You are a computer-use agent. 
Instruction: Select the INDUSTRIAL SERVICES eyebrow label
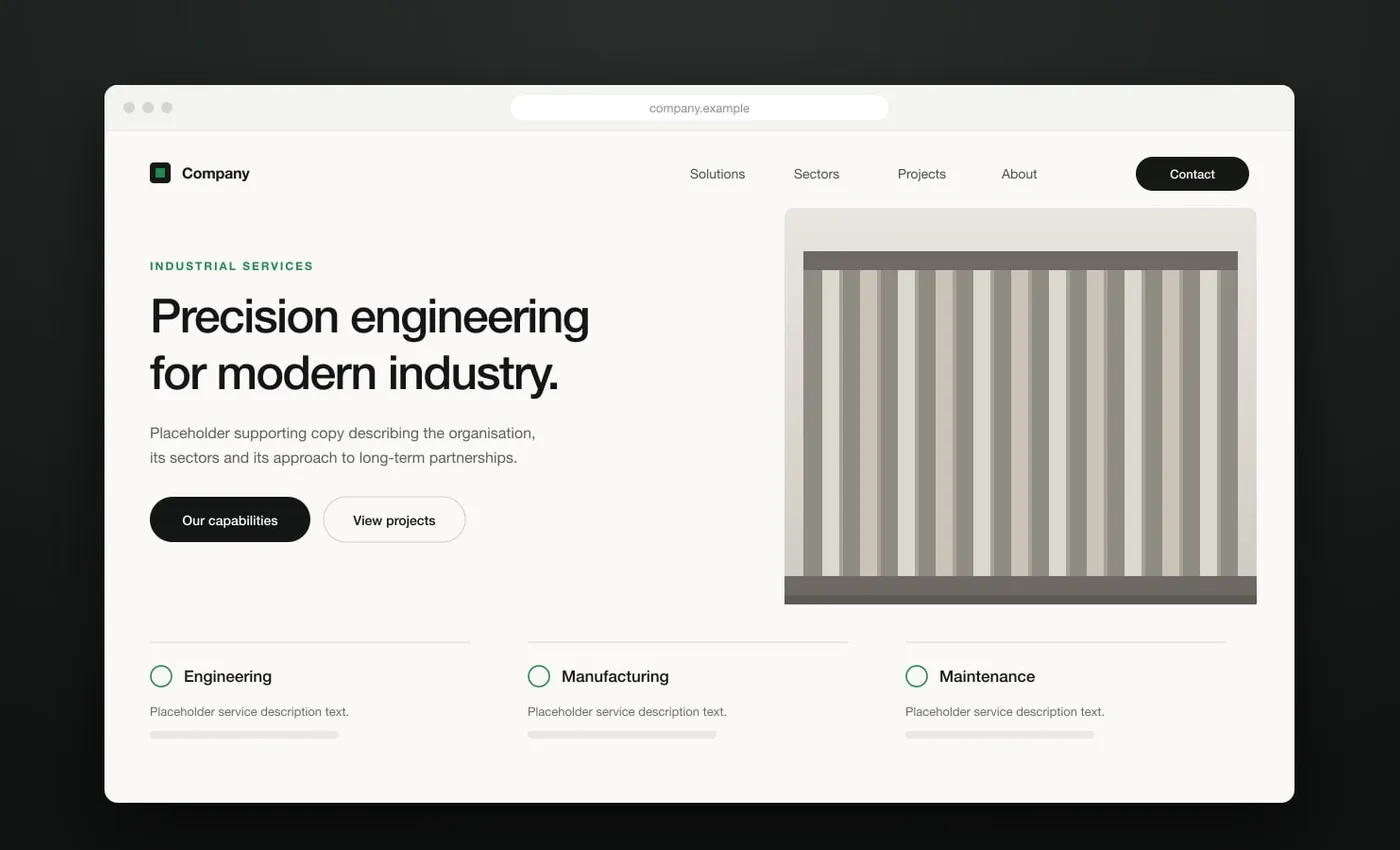[232, 266]
